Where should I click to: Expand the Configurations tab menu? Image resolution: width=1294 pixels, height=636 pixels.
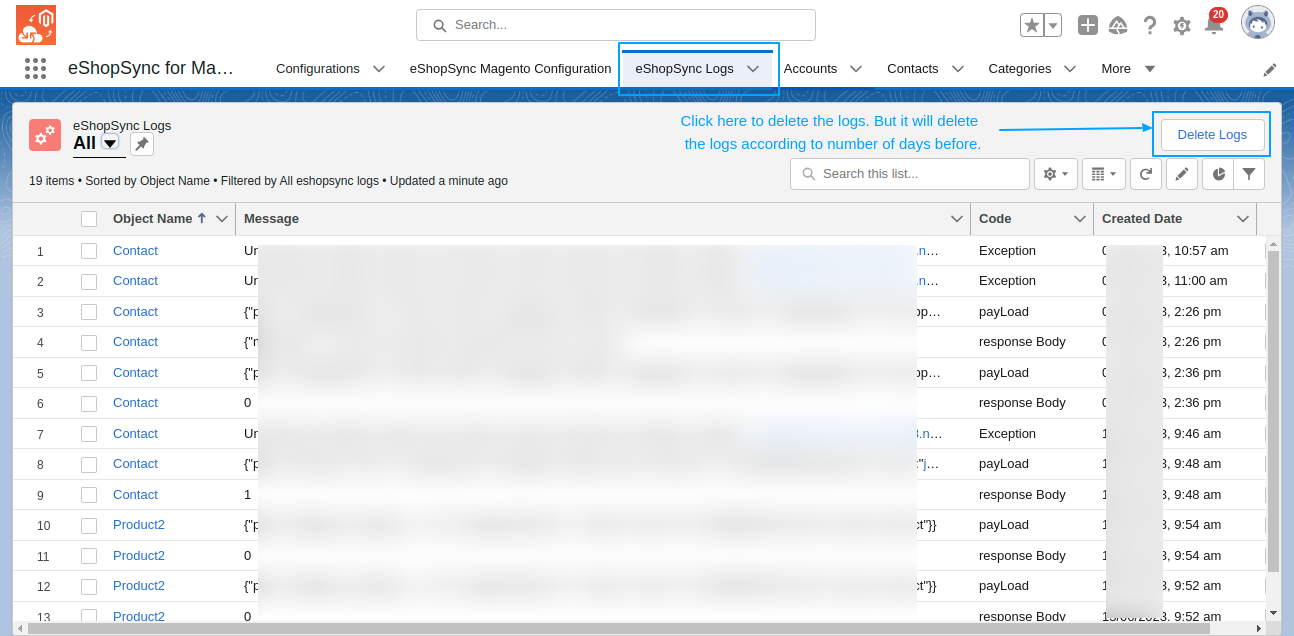point(379,69)
